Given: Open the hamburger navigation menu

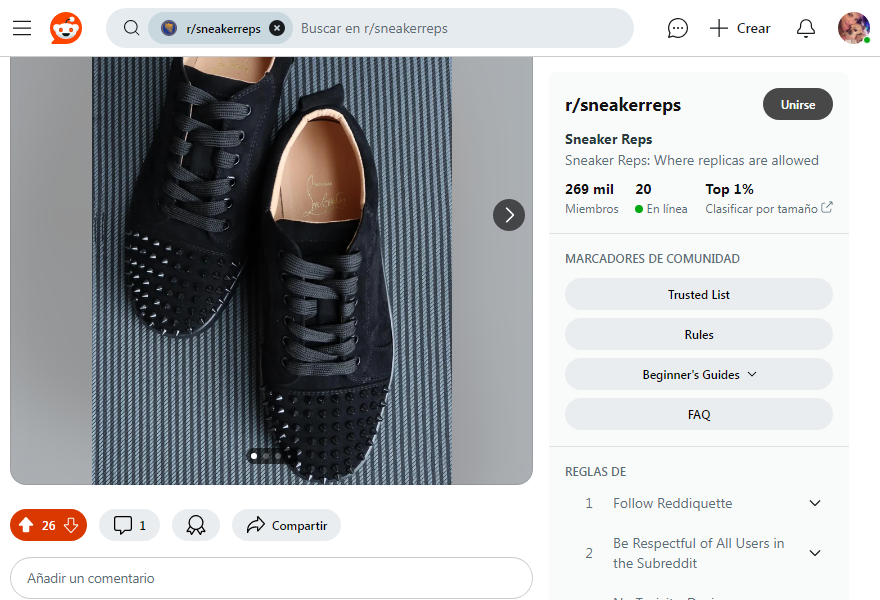Looking at the screenshot, I should click(x=22, y=28).
